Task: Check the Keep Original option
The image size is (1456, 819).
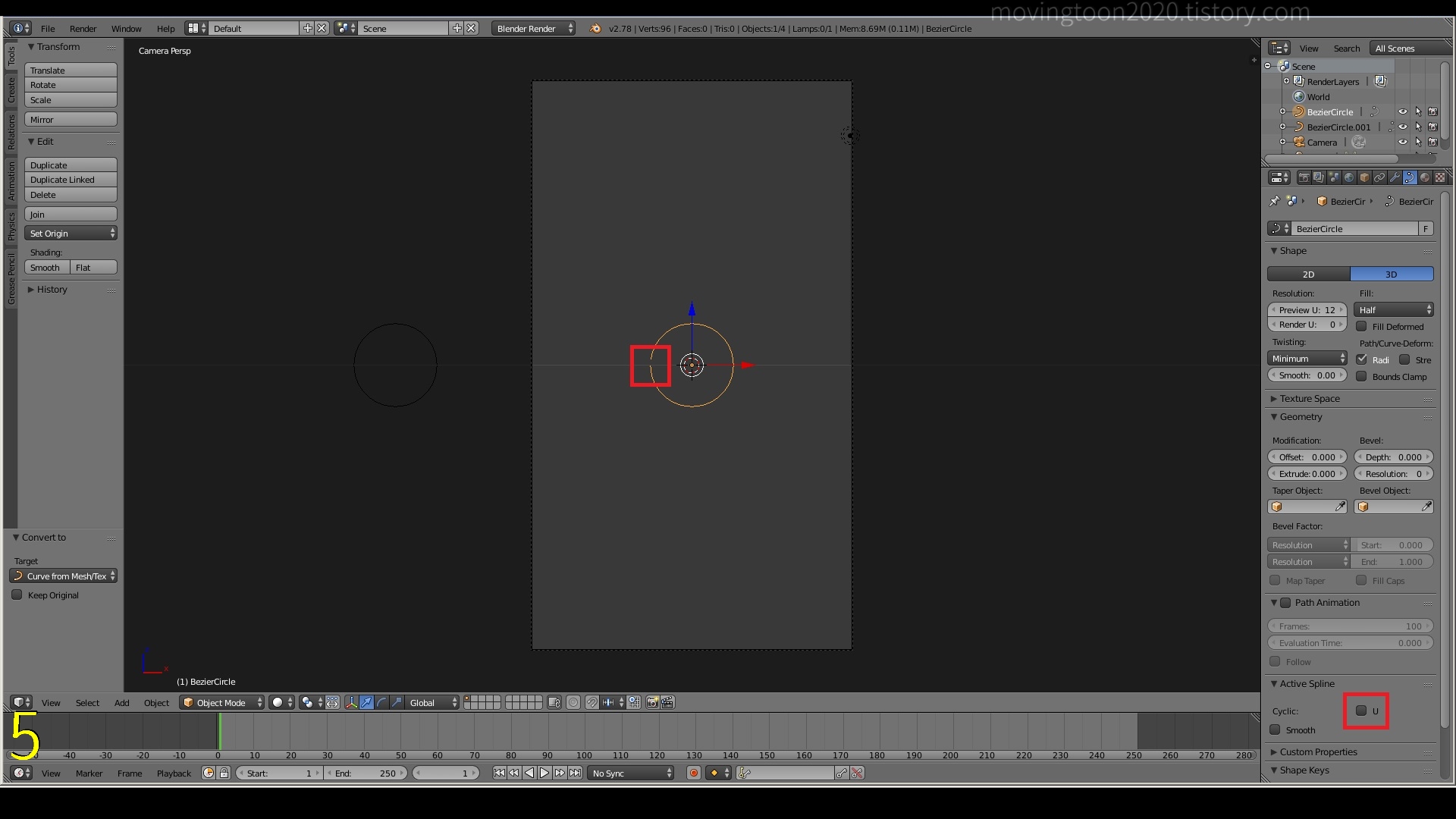Action: tap(17, 595)
